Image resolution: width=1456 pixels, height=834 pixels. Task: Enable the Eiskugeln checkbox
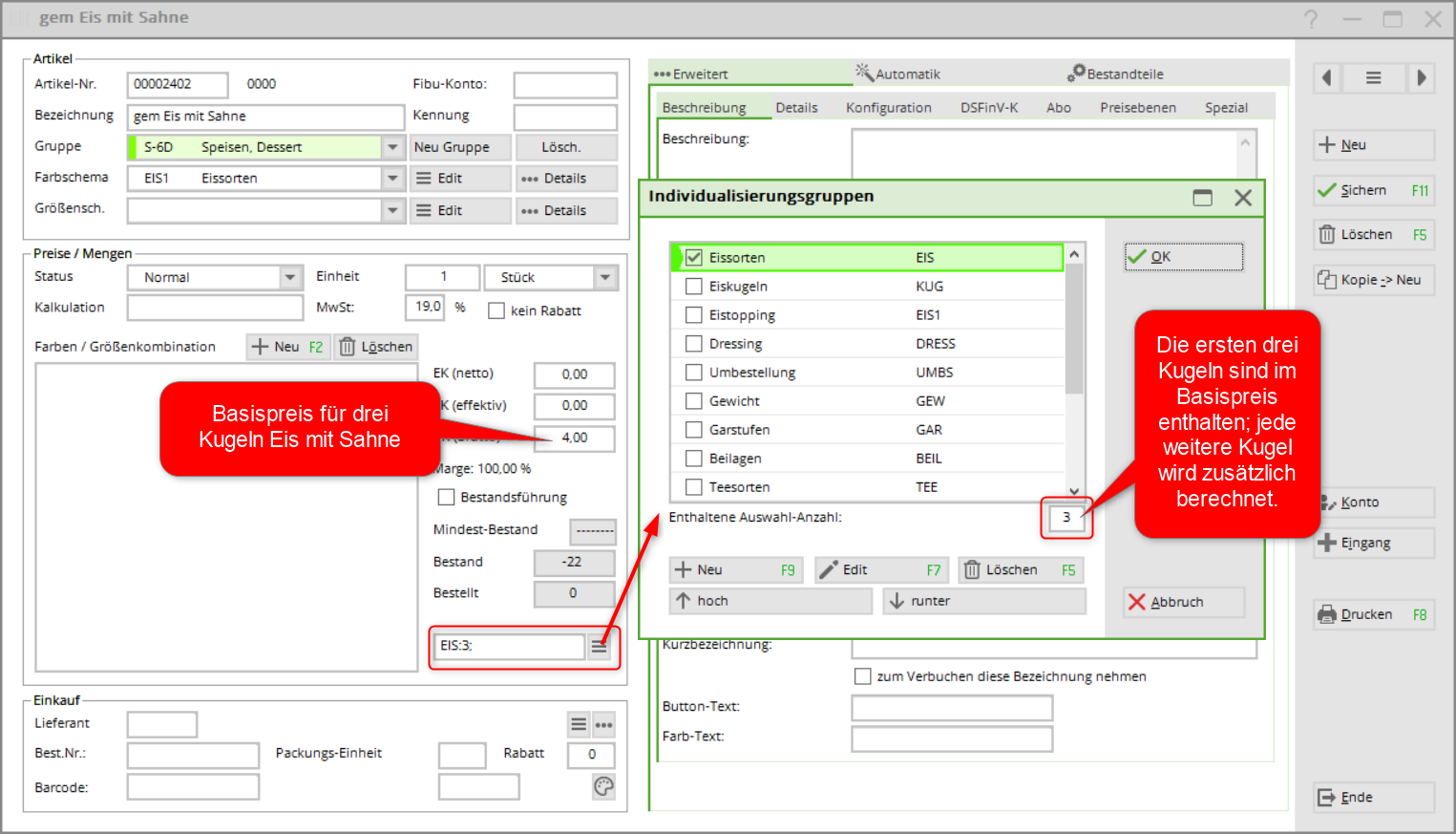[694, 287]
